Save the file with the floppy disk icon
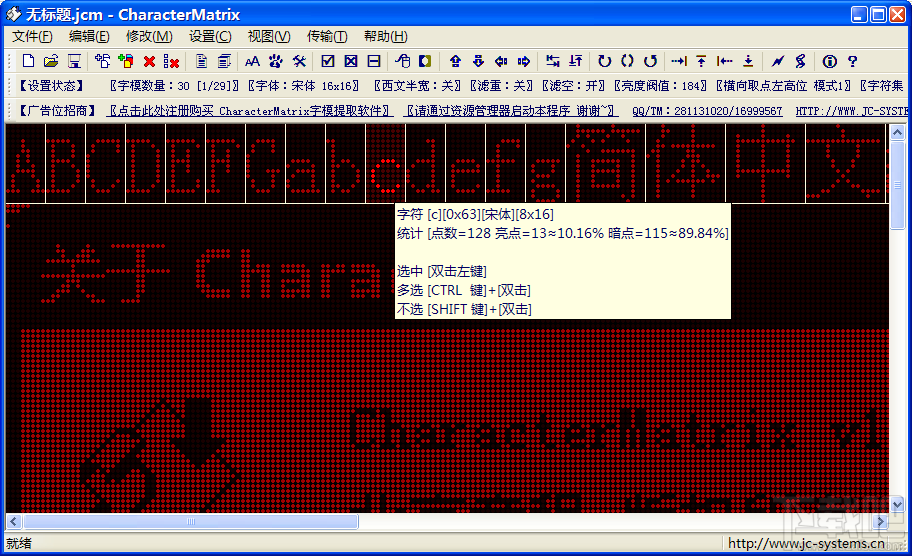 click(74, 61)
